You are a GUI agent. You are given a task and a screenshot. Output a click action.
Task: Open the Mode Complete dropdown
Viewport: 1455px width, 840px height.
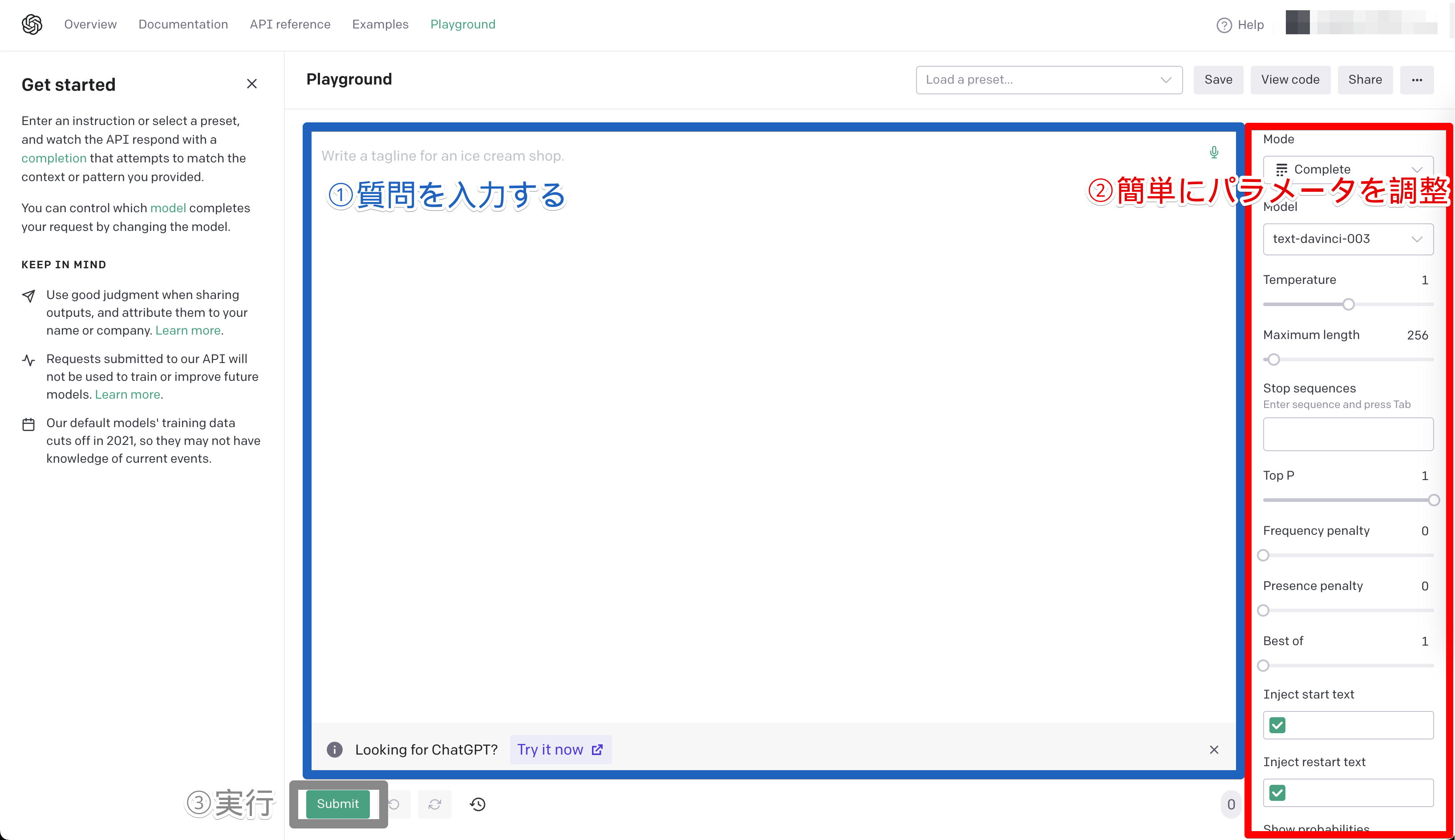click(1348, 170)
